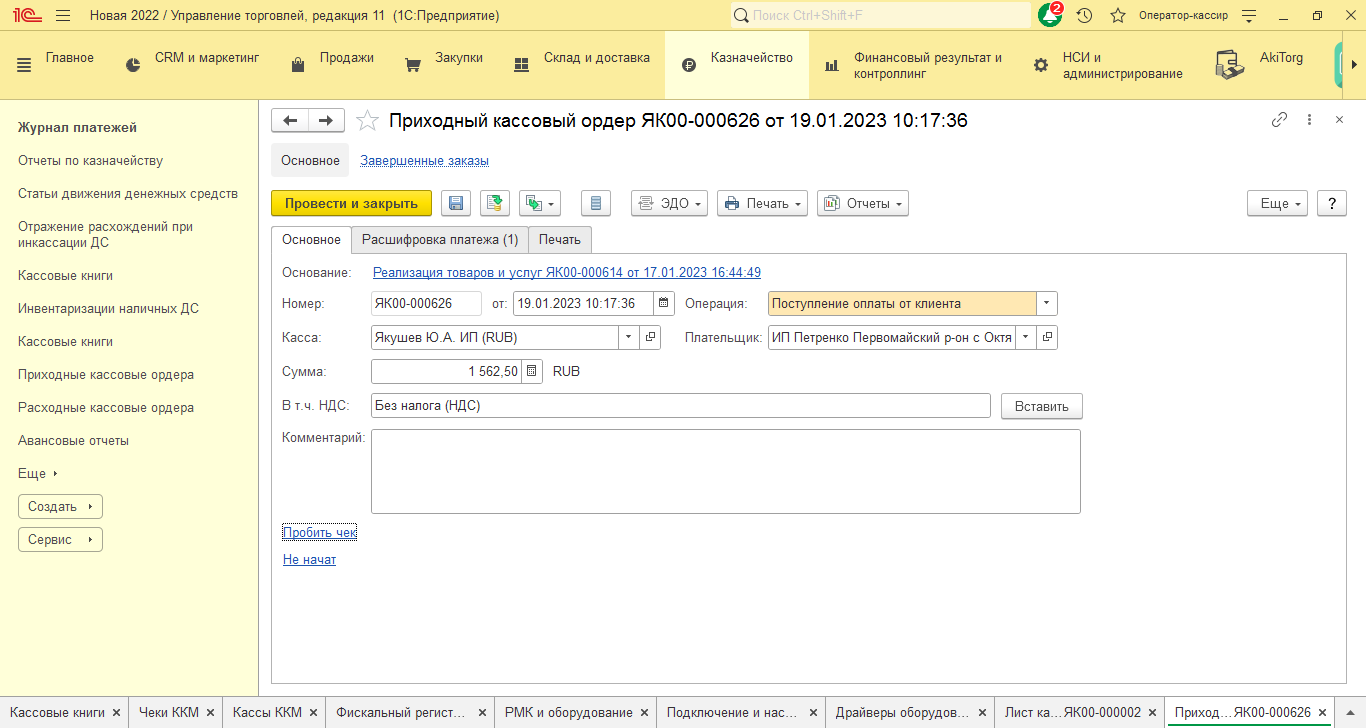Expand the Операция dropdown list
This screenshot has width=1366, height=728.
click(1046, 303)
